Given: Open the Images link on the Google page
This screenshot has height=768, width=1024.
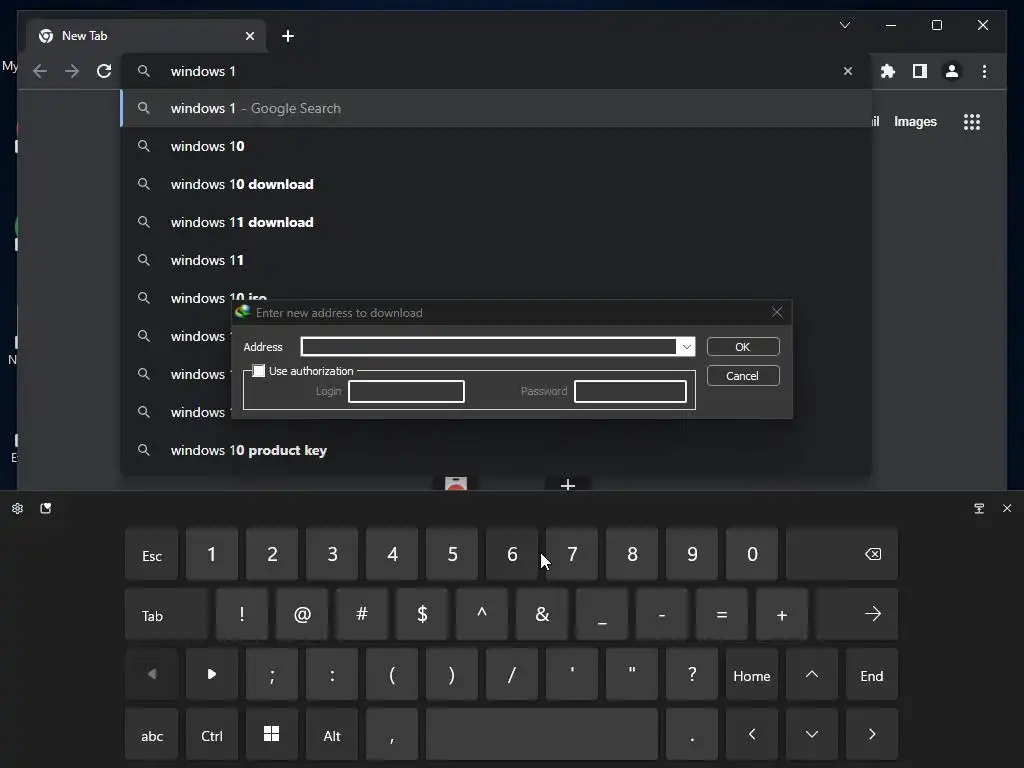Looking at the screenshot, I should tap(915, 121).
